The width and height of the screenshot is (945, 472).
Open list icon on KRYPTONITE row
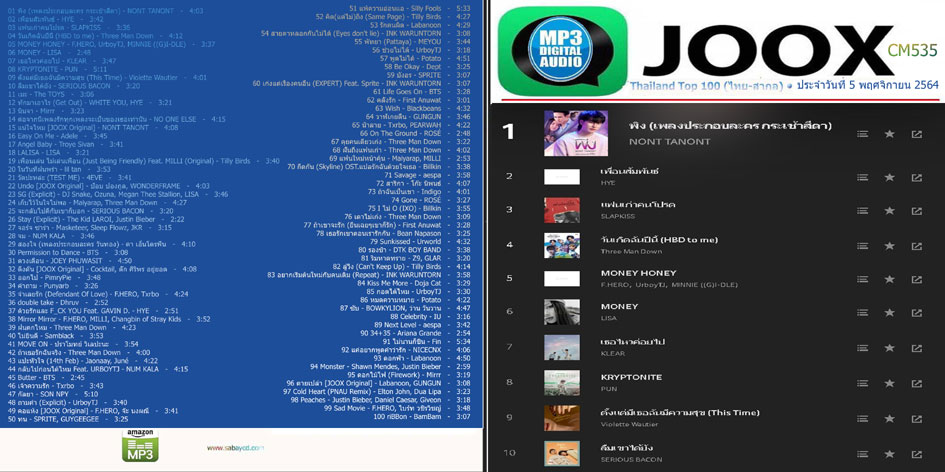[x=862, y=383]
